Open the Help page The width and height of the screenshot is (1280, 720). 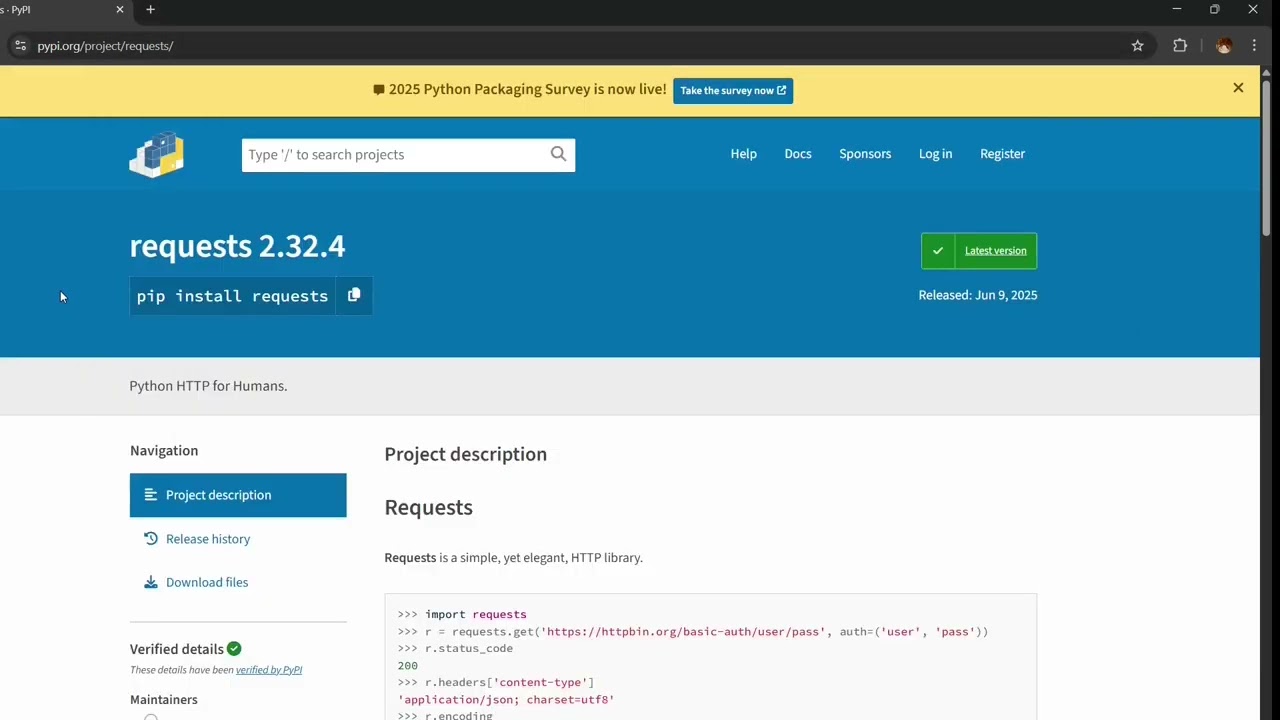(x=743, y=154)
